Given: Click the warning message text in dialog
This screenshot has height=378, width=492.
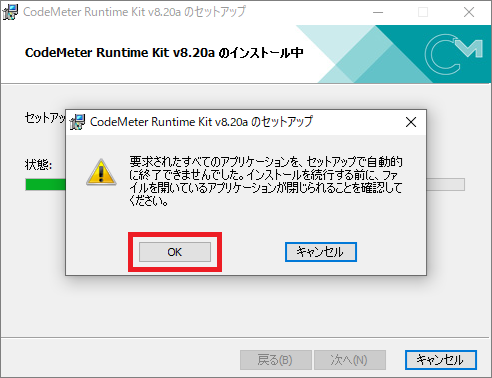Looking at the screenshot, I should point(266,181).
